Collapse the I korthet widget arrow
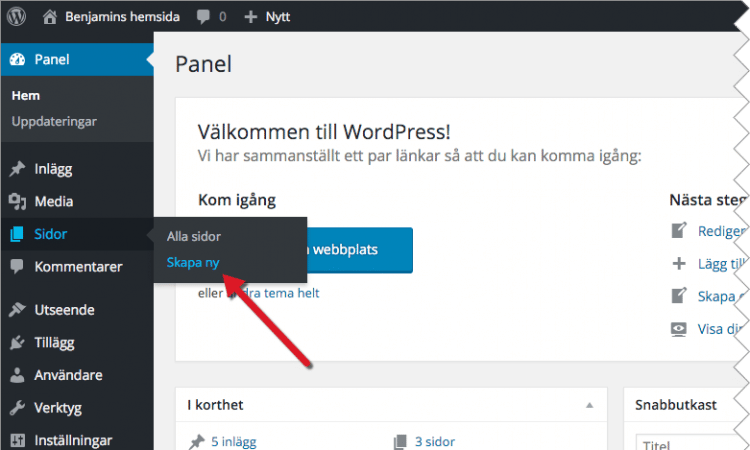750x450 pixels. pos(589,405)
